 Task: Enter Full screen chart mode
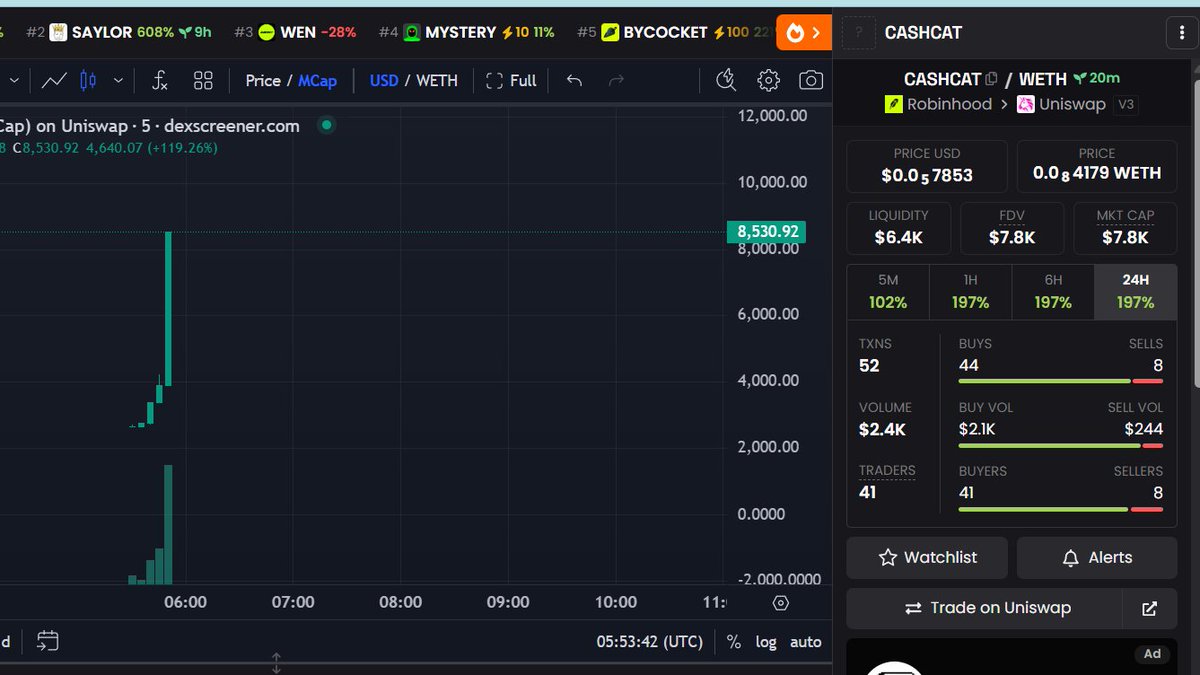point(511,80)
